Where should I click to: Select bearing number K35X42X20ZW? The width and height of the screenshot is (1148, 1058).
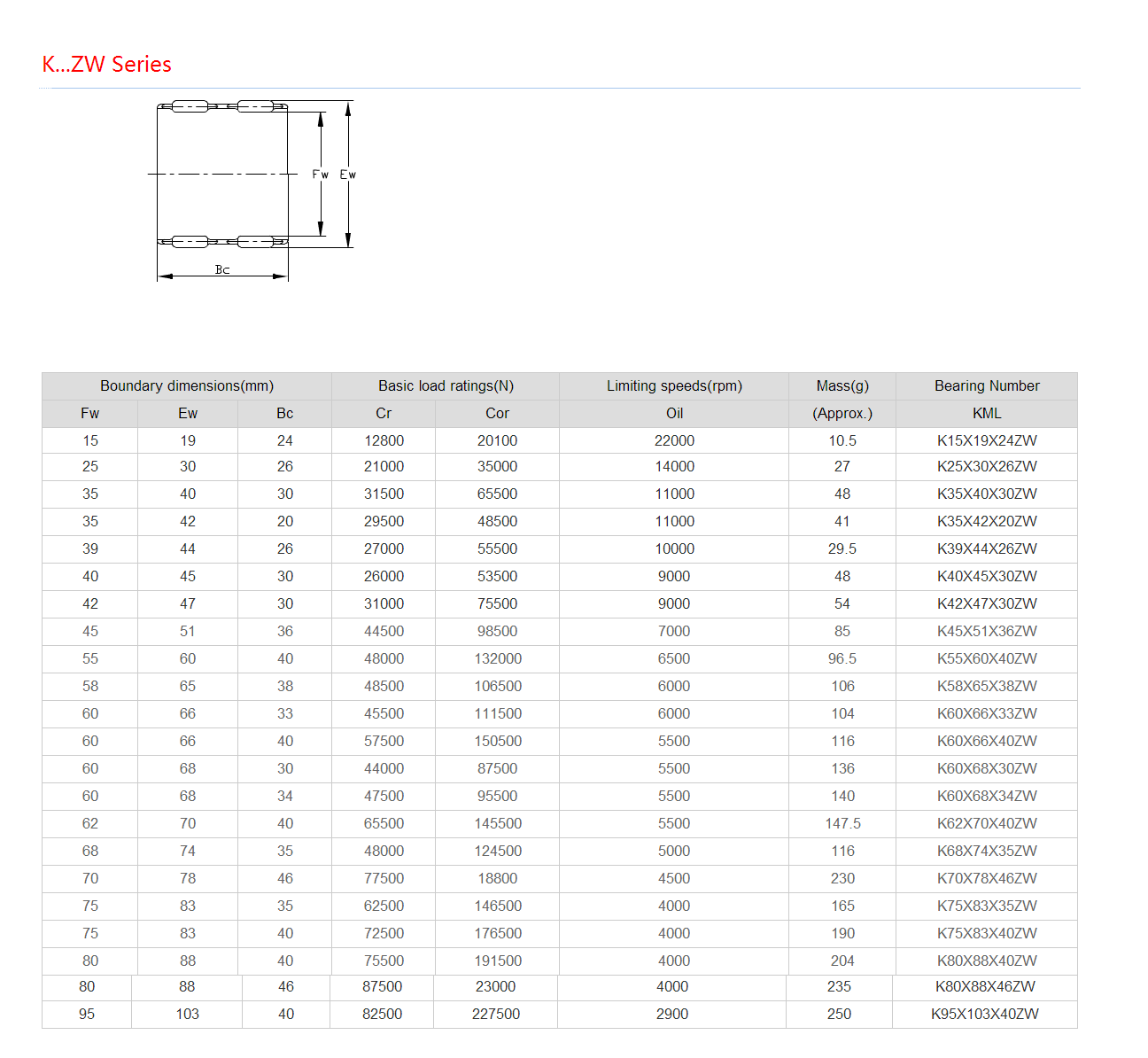987,521
